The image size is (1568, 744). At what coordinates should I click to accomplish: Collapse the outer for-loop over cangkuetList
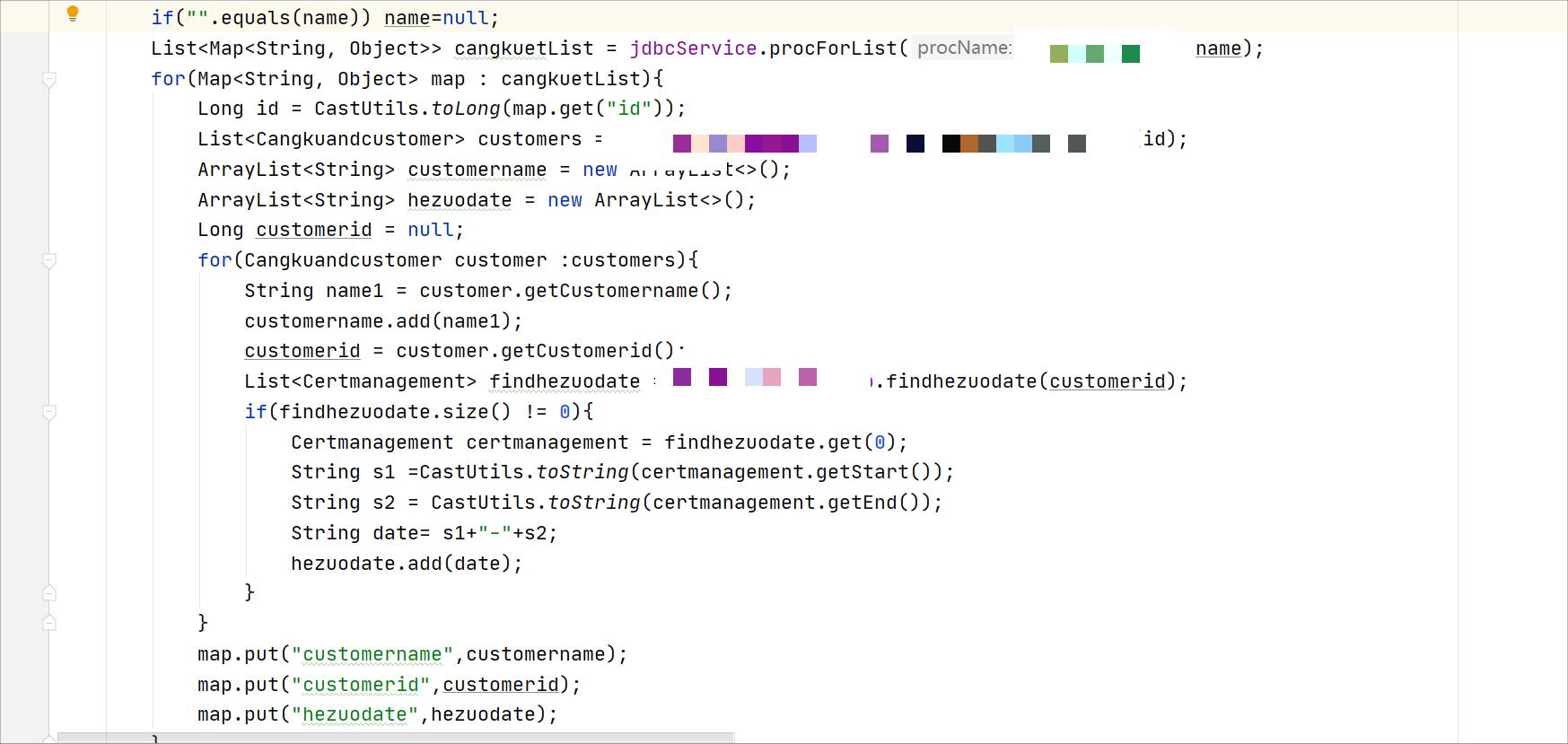tap(49, 80)
